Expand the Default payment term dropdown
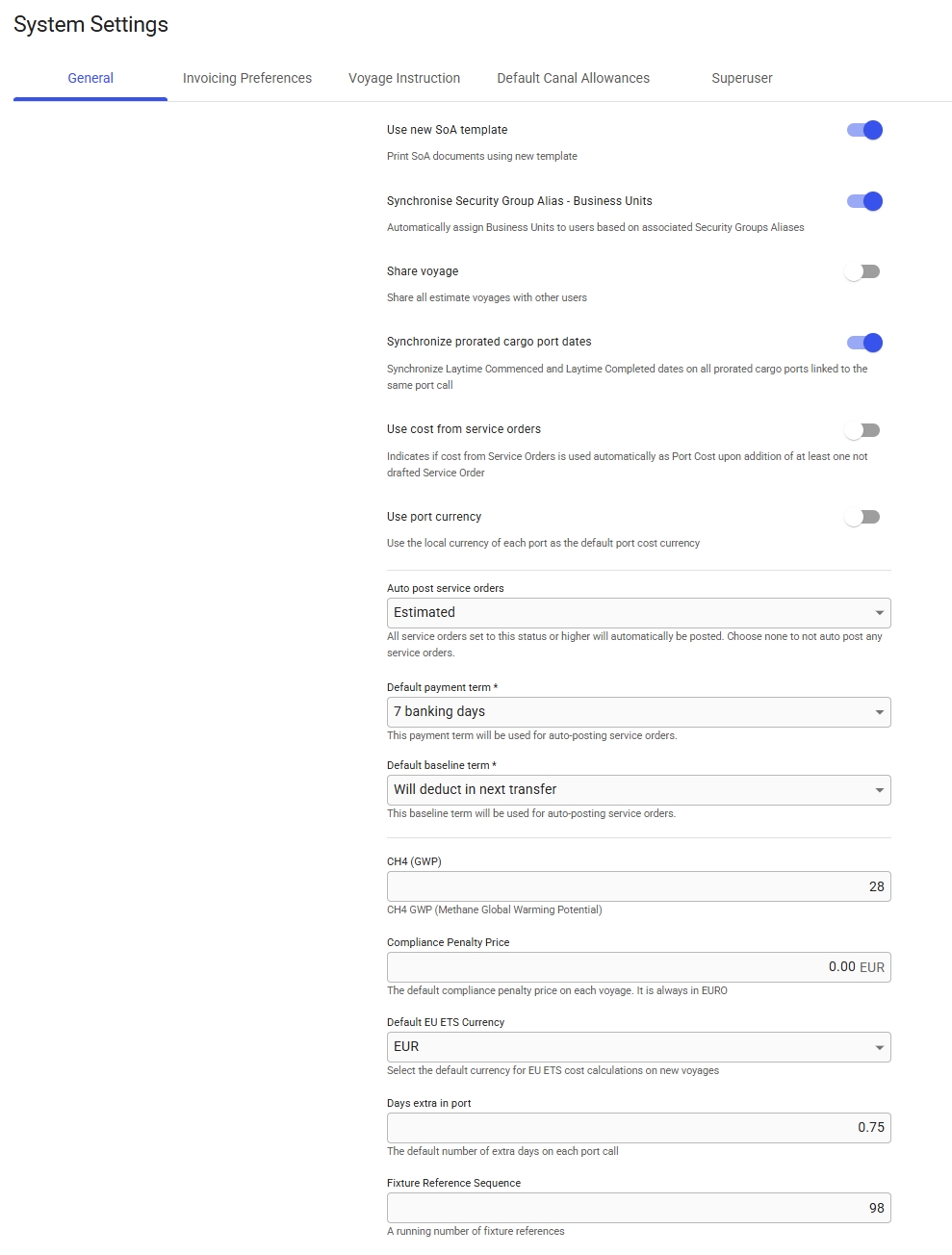 coord(638,712)
